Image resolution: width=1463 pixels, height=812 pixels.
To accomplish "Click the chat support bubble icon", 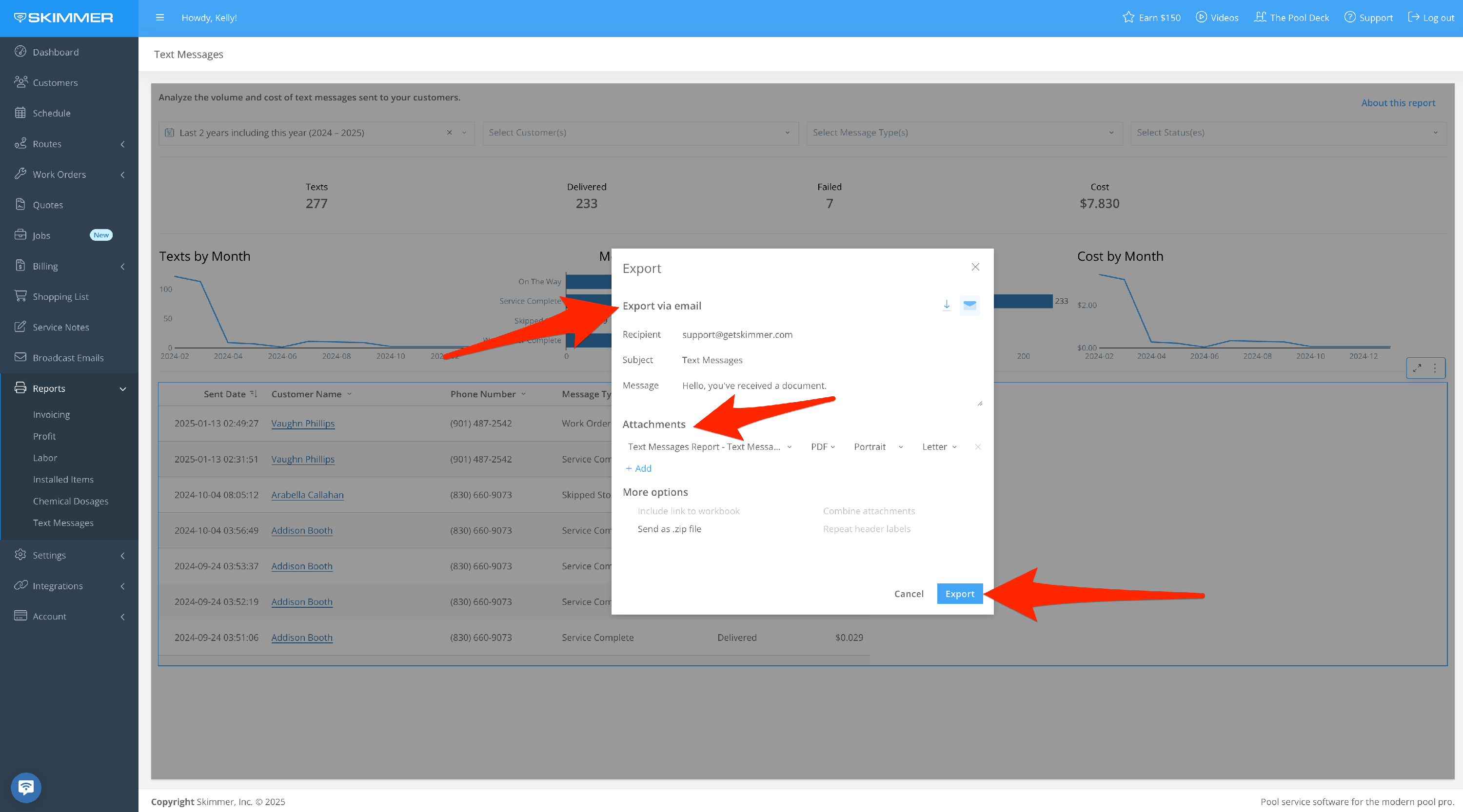I will coord(25,787).
